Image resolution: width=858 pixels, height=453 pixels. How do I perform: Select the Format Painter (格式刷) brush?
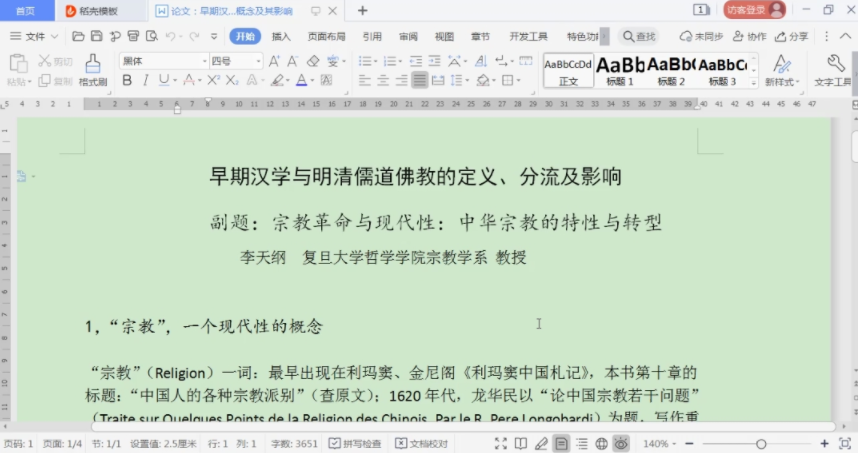tap(93, 70)
